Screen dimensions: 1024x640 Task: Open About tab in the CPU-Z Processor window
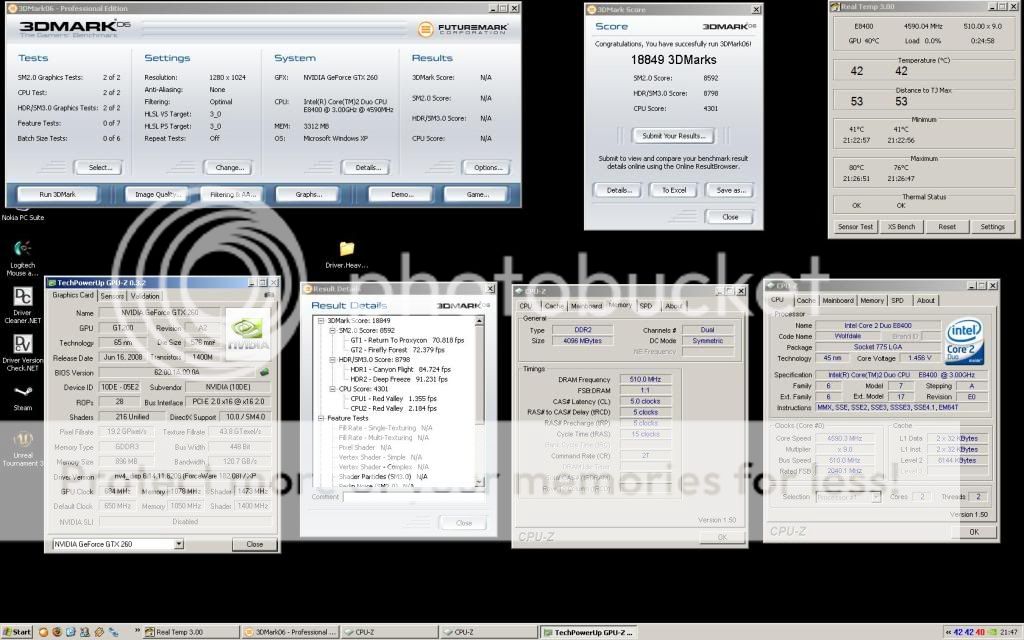[925, 300]
